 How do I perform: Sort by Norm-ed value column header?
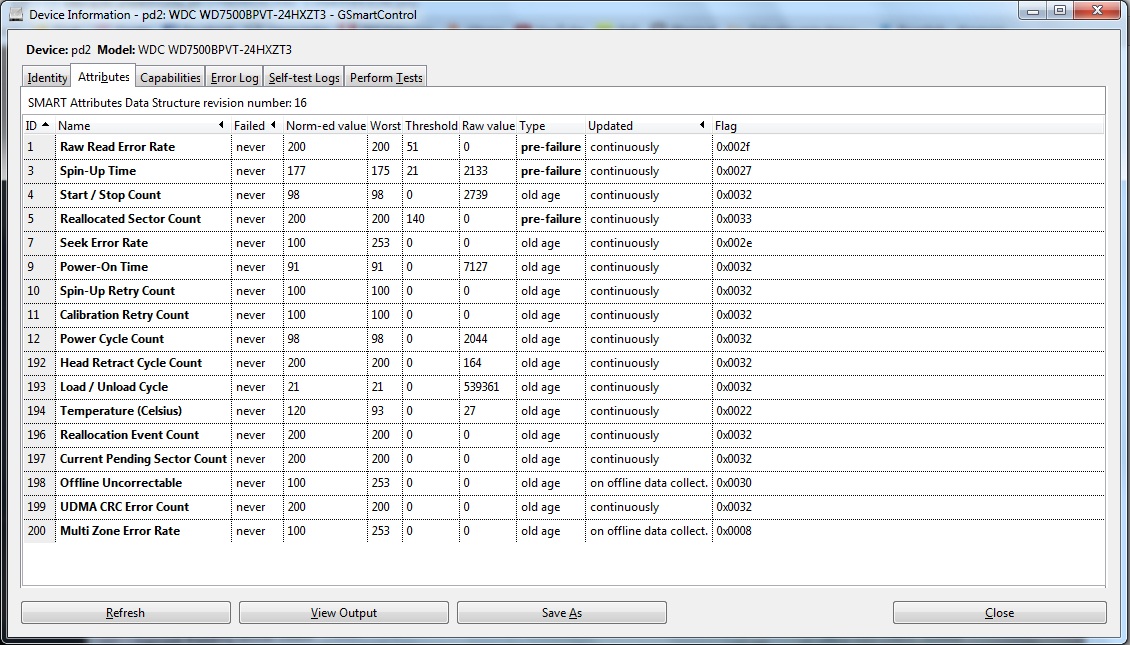coord(326,125)
